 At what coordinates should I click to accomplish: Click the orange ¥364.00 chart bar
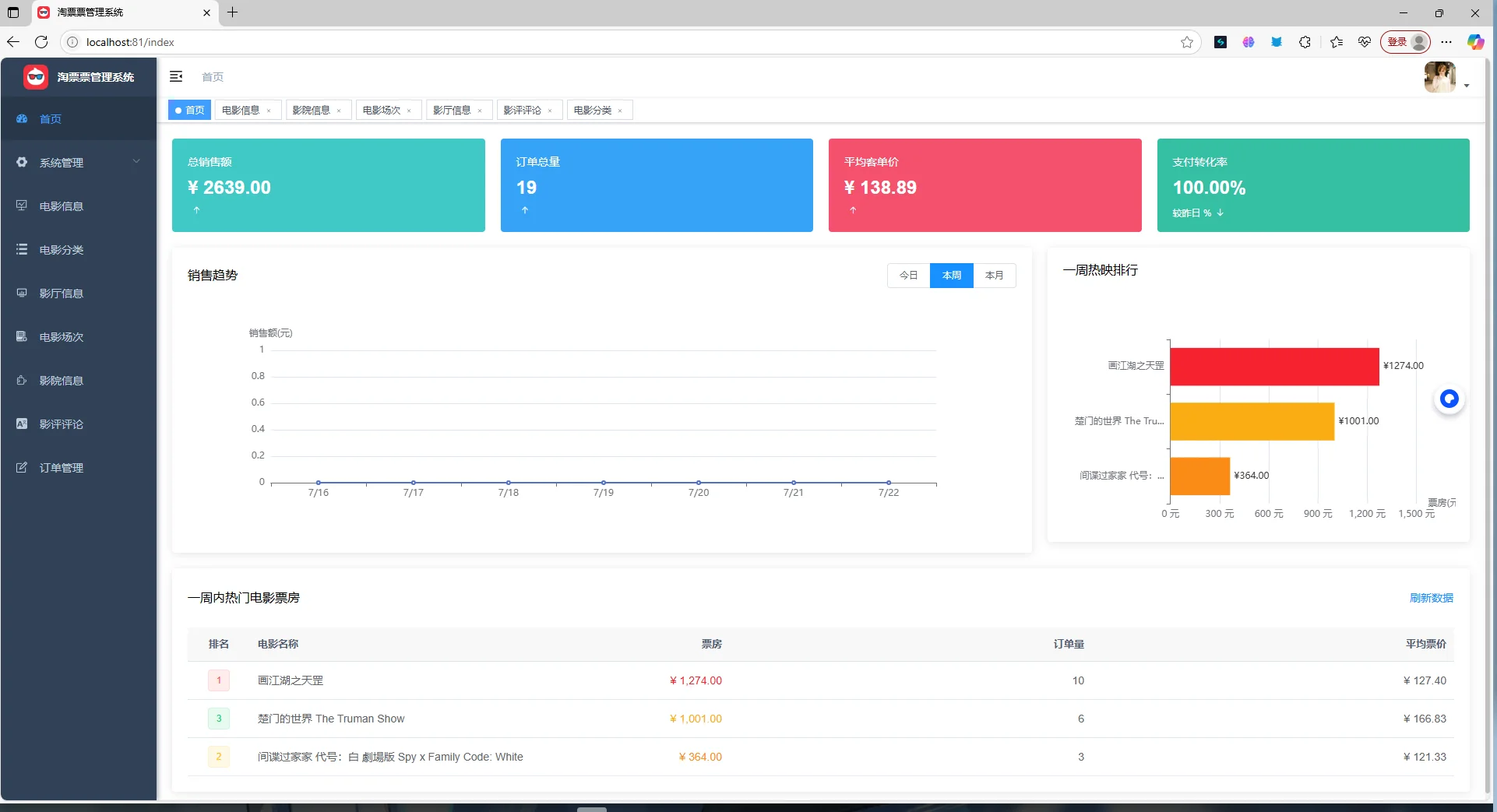click(x=1199, y=476)
